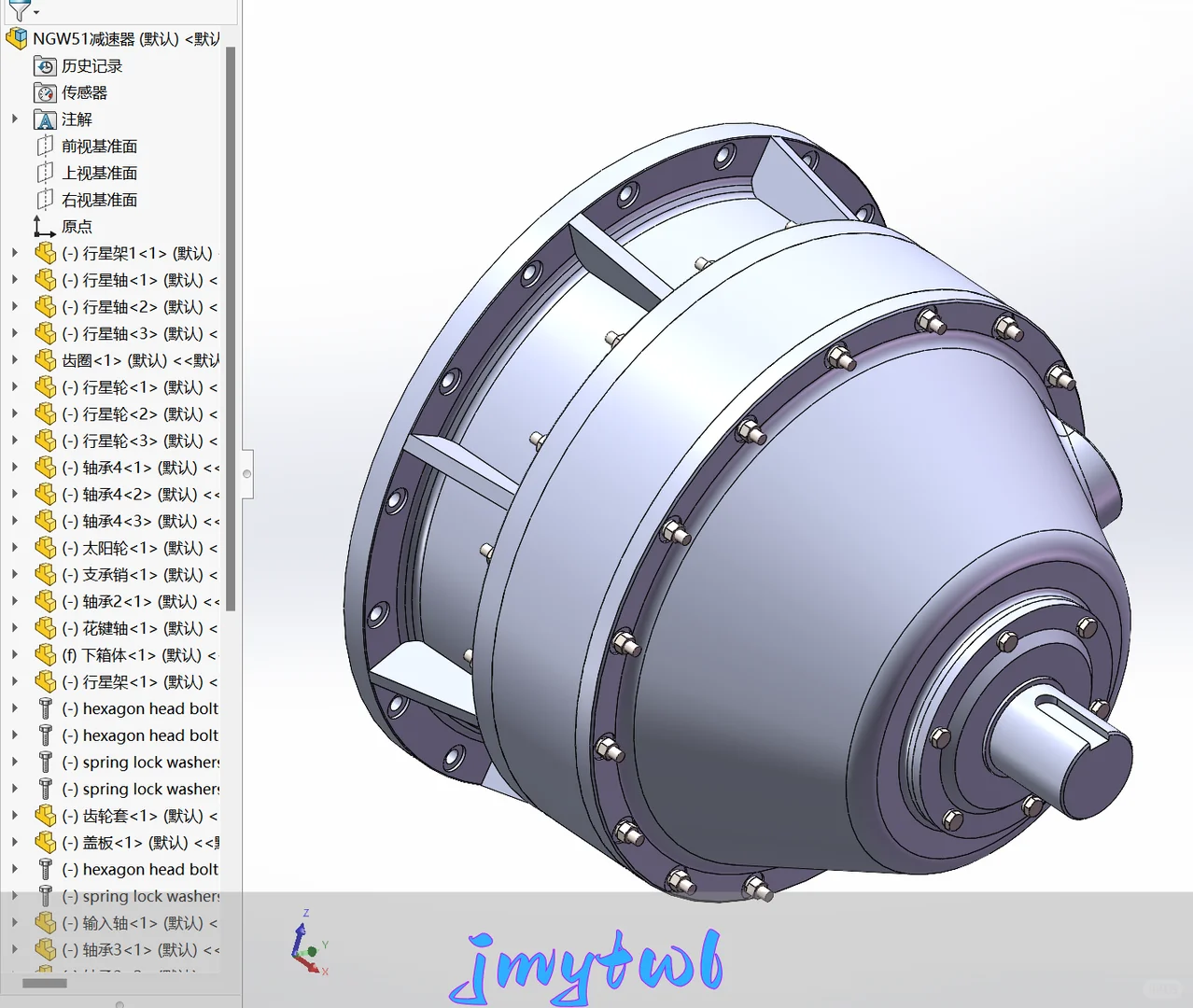Click the 原点 origin icon
Viewport: 1193px width, 1008px height.
coord(44,227)
